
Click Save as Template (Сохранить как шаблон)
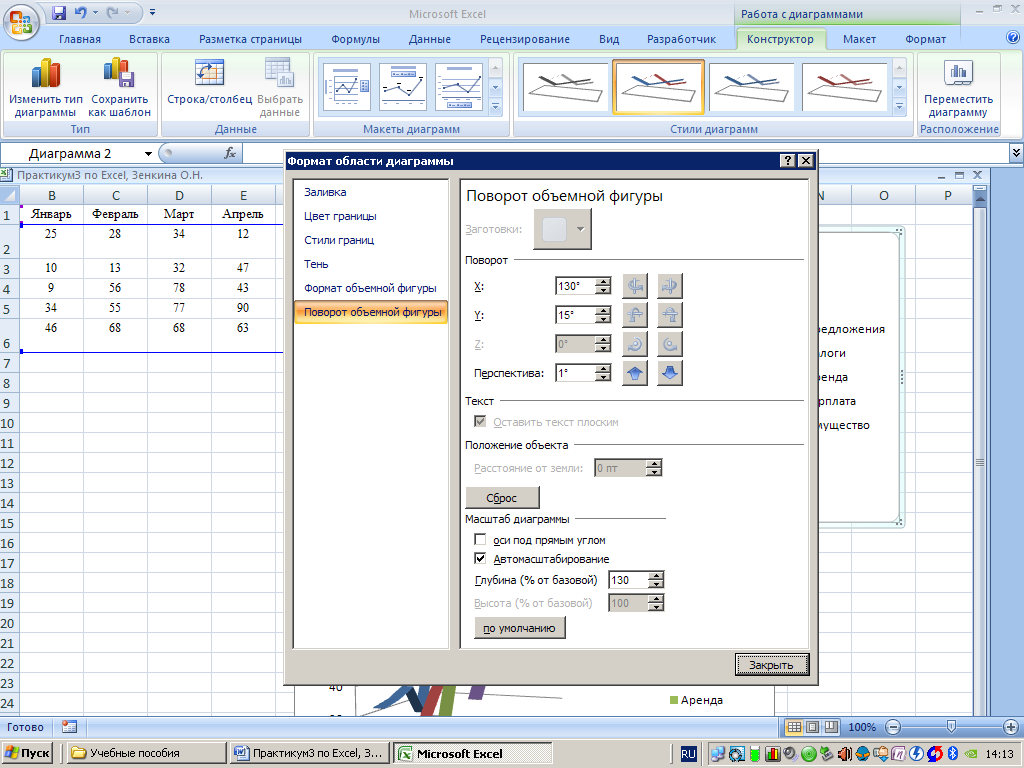click(120, 87)
